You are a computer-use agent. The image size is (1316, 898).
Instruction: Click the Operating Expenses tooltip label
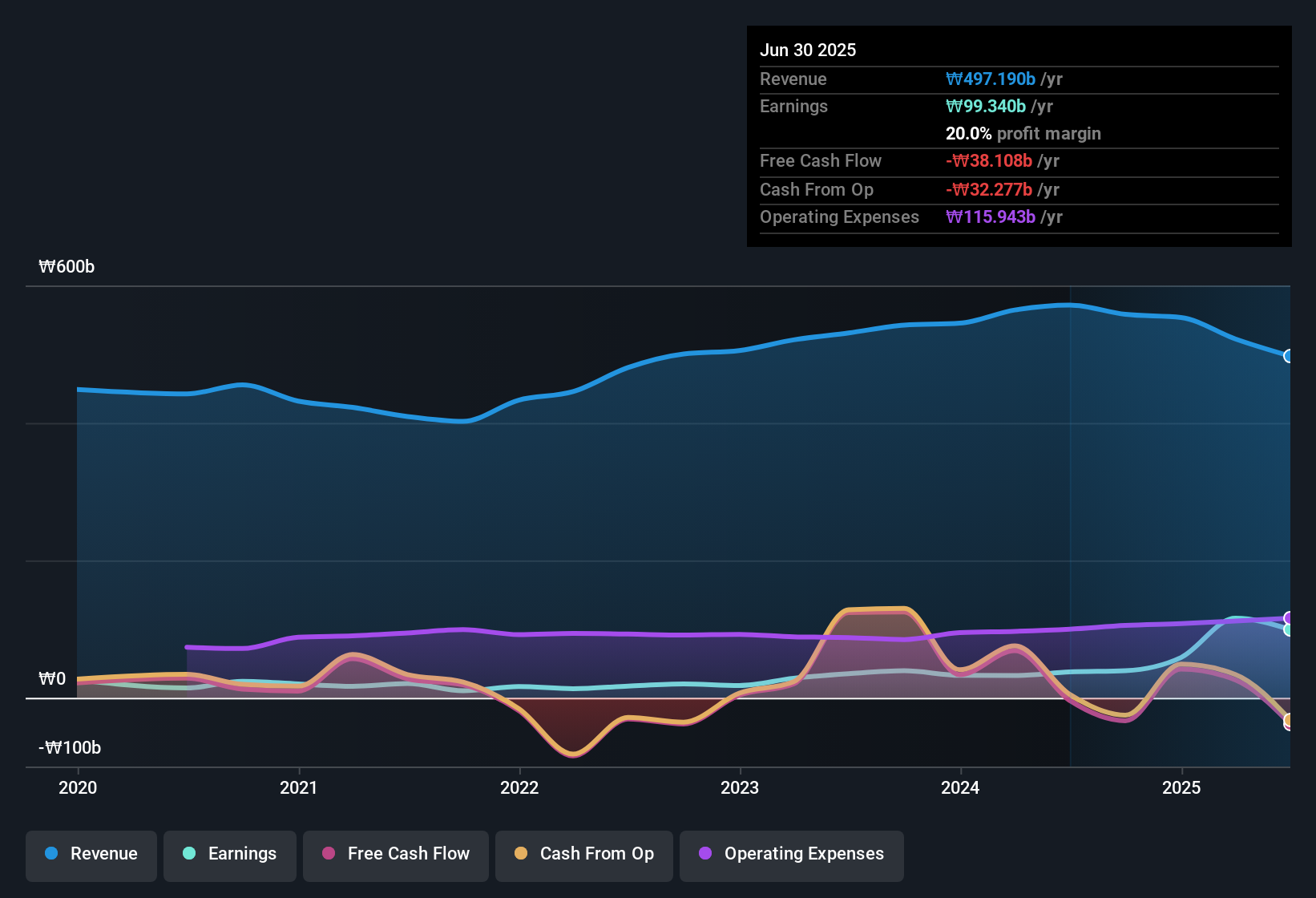[x=839, y=216]
